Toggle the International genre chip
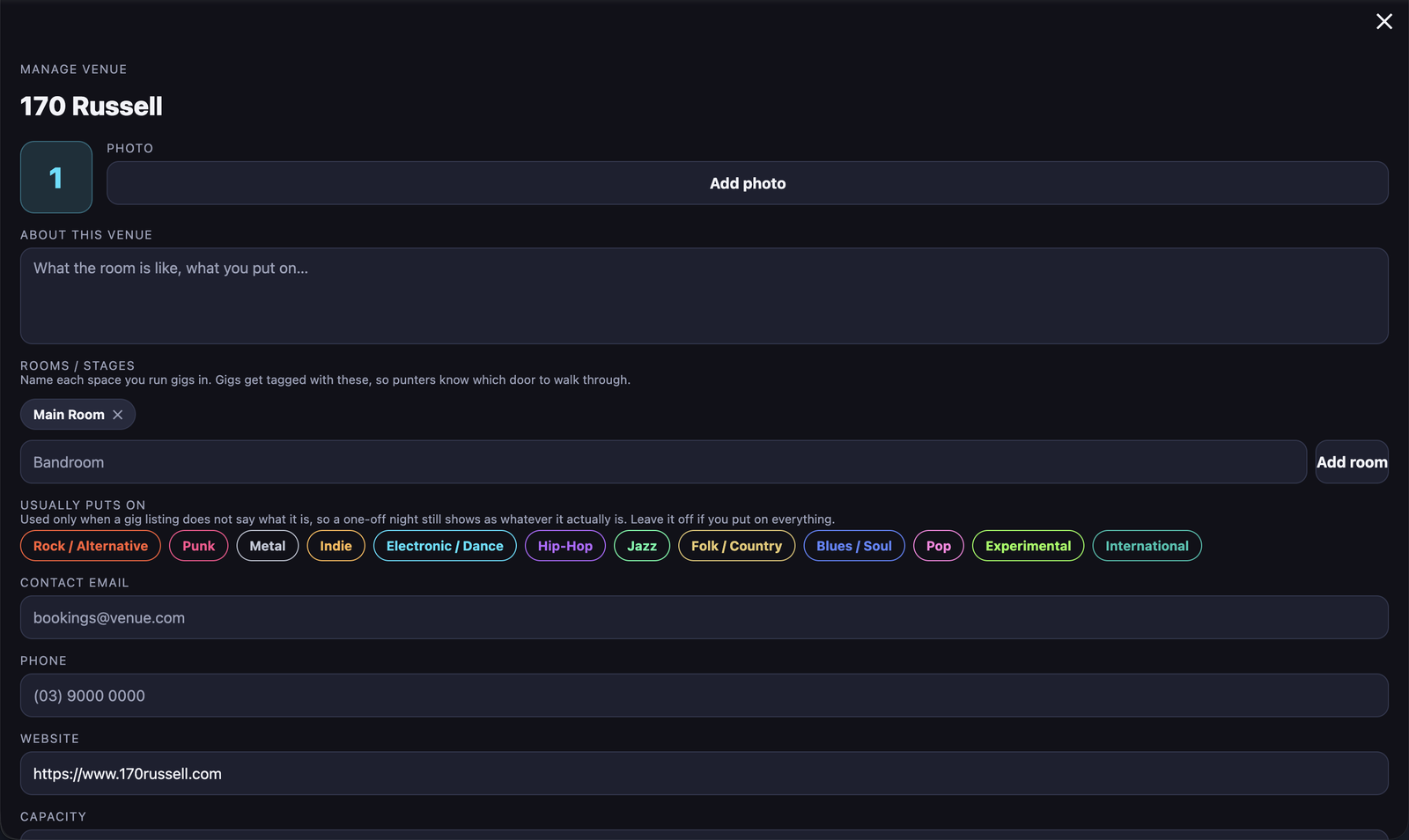Image resolution: width=1409 pixels, height=840 pixels. click(x=1147, y=546)
